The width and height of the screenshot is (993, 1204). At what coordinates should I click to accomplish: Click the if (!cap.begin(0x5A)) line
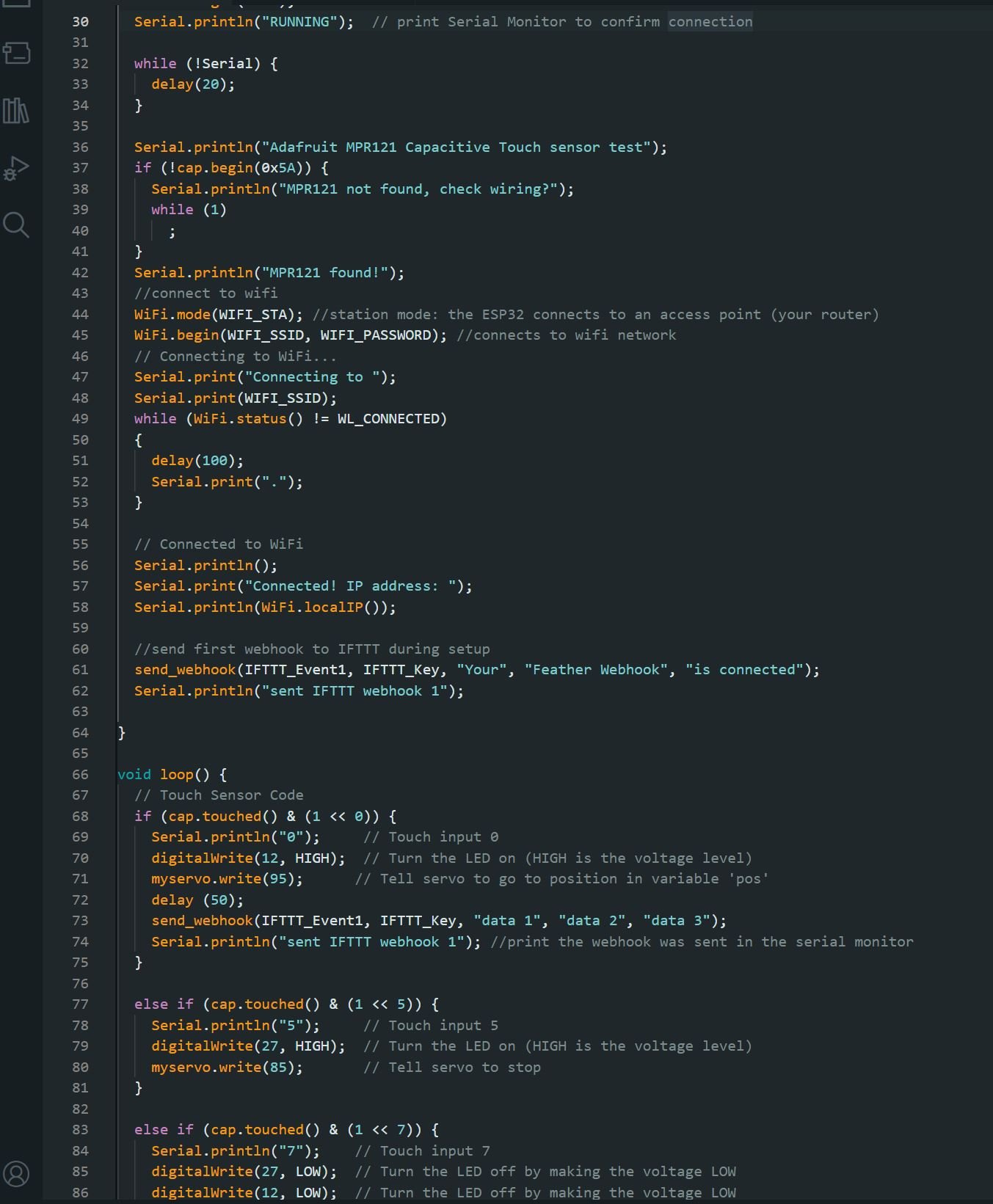tap(231, 168)
